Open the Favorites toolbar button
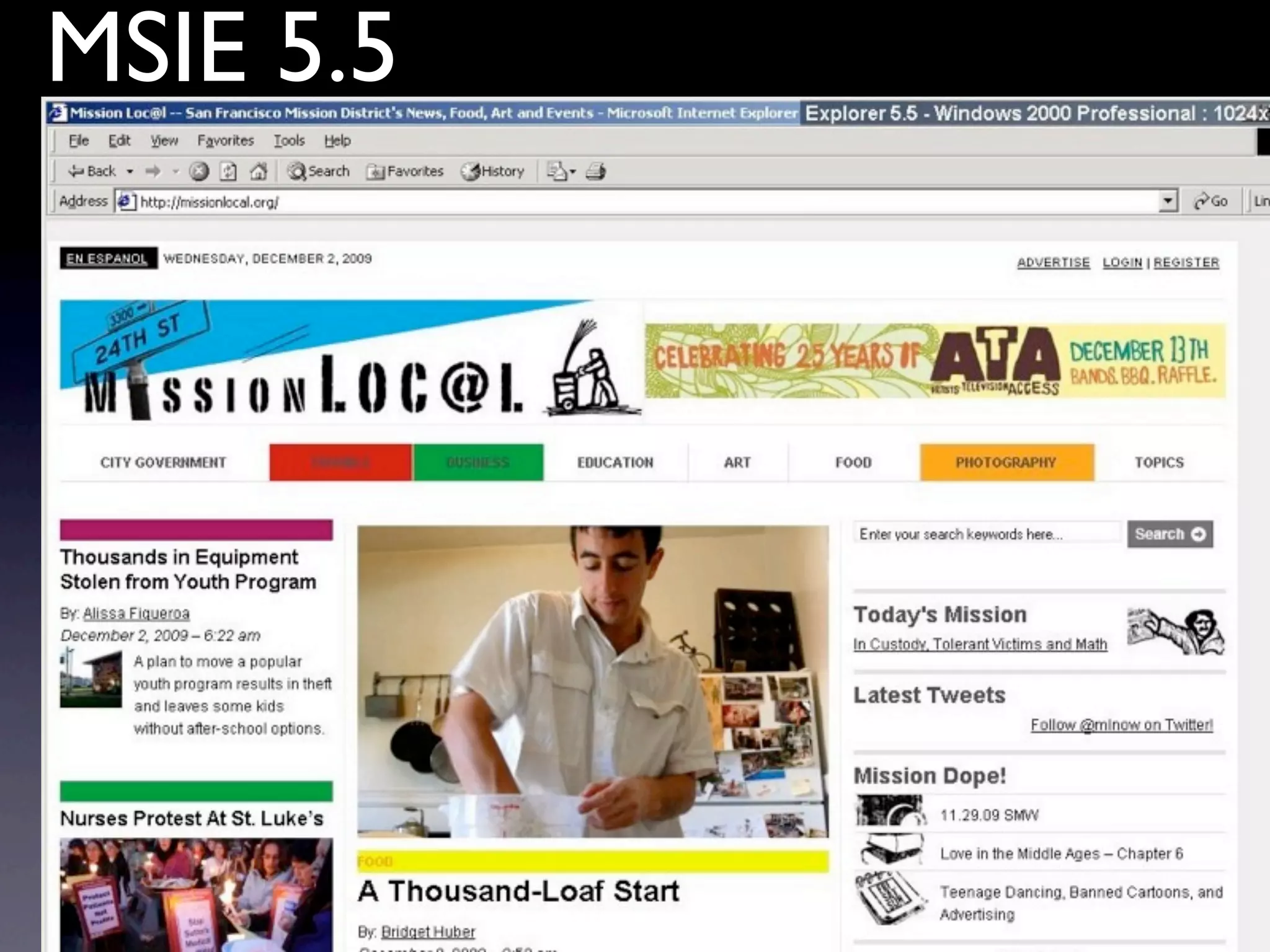 pyautogui.click(x=405, y=171)
